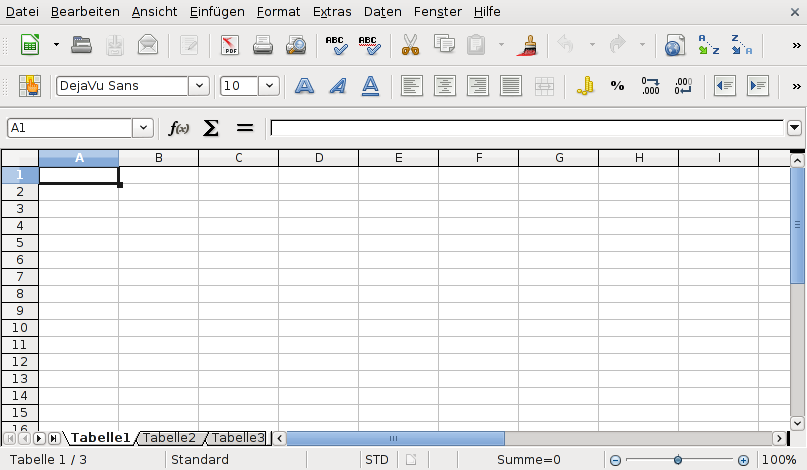The image size is (807, 470).
Task: Open the font size dropdown
Action: [268, 86]
